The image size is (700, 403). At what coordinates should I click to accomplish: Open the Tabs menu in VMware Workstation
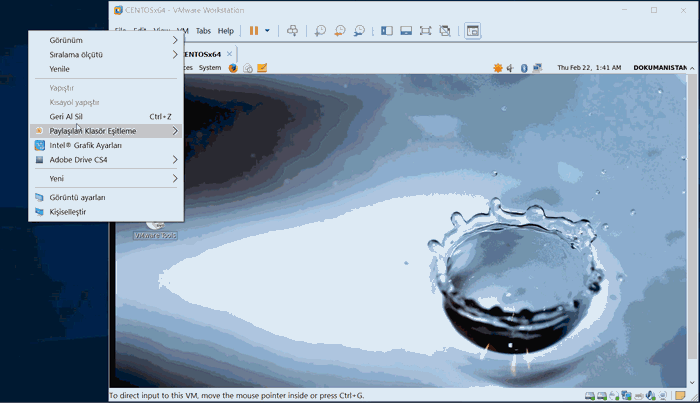[x=203, y=31]
